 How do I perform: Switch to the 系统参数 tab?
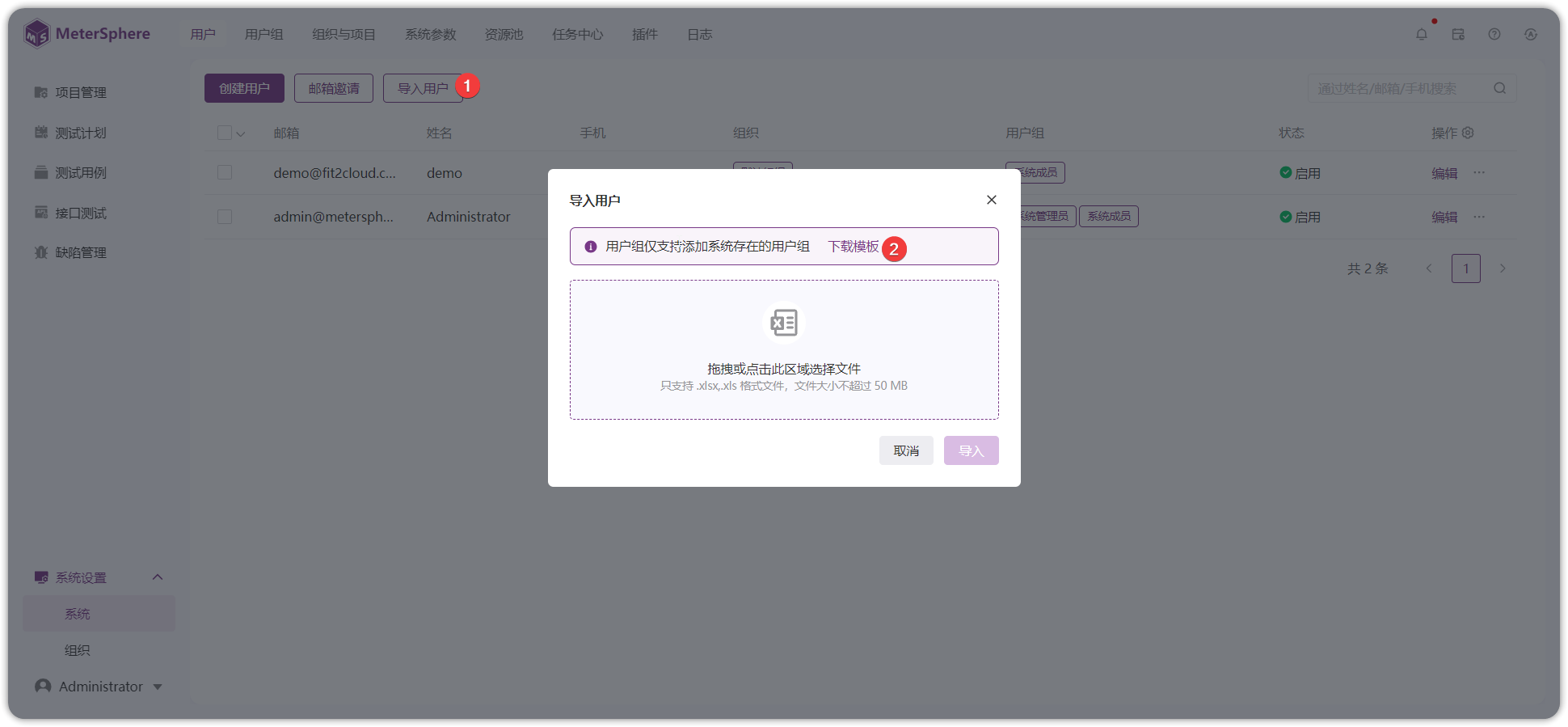431,34
